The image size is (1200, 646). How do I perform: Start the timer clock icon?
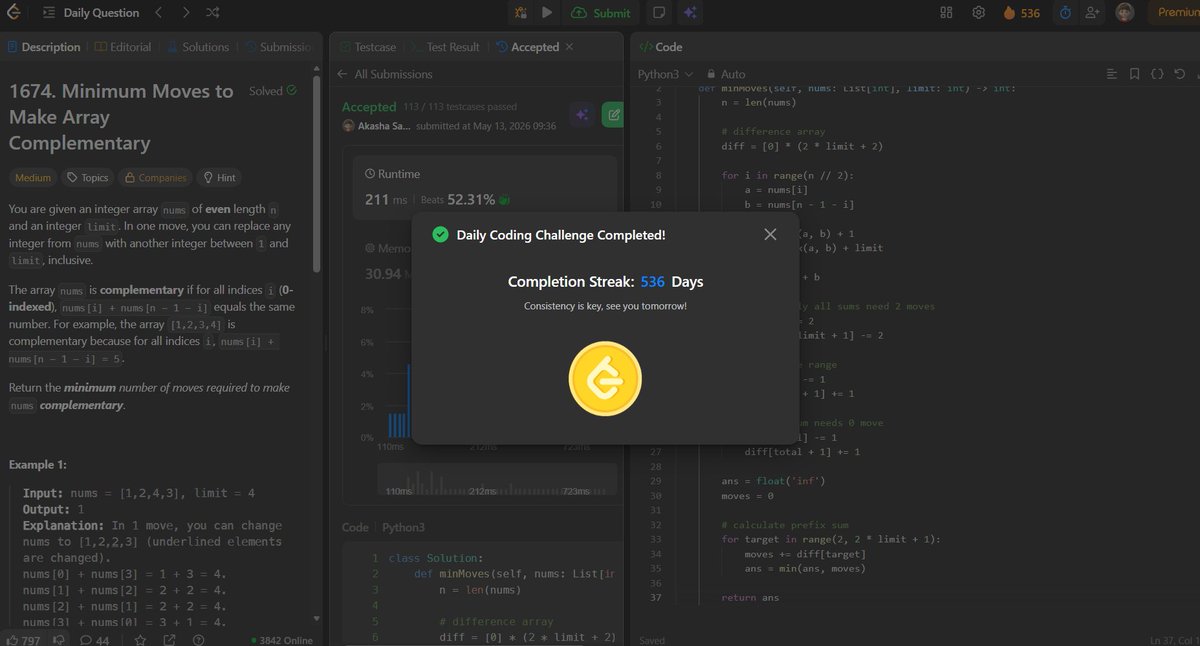(x=1065, y=13)
